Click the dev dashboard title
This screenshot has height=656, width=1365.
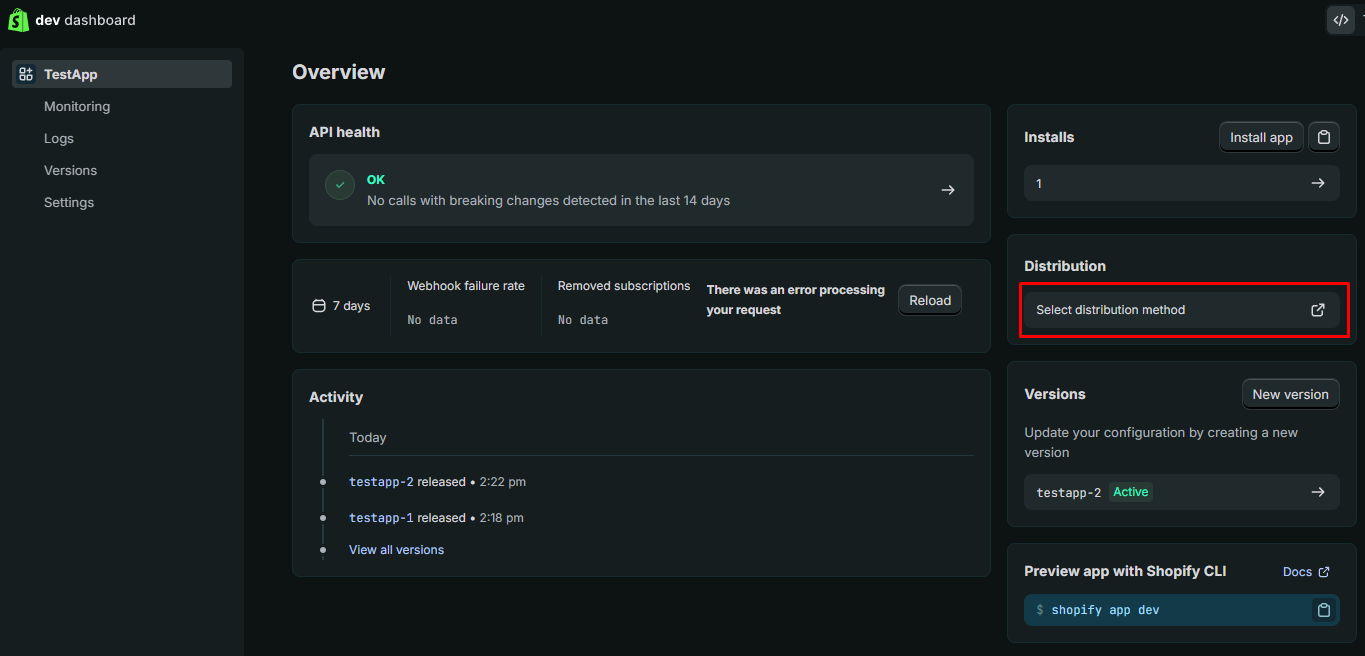tap(85, 20)
